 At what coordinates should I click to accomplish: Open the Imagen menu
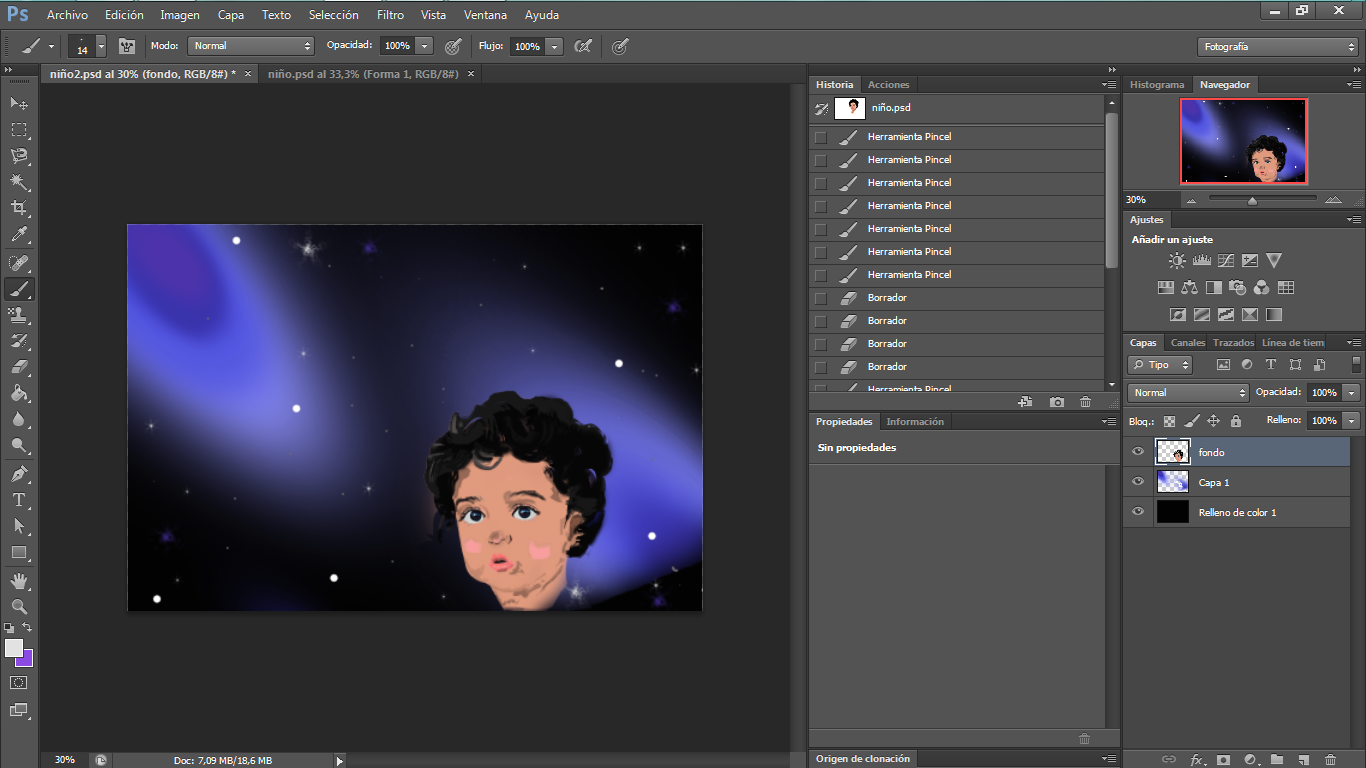click(x=180, y=15)
